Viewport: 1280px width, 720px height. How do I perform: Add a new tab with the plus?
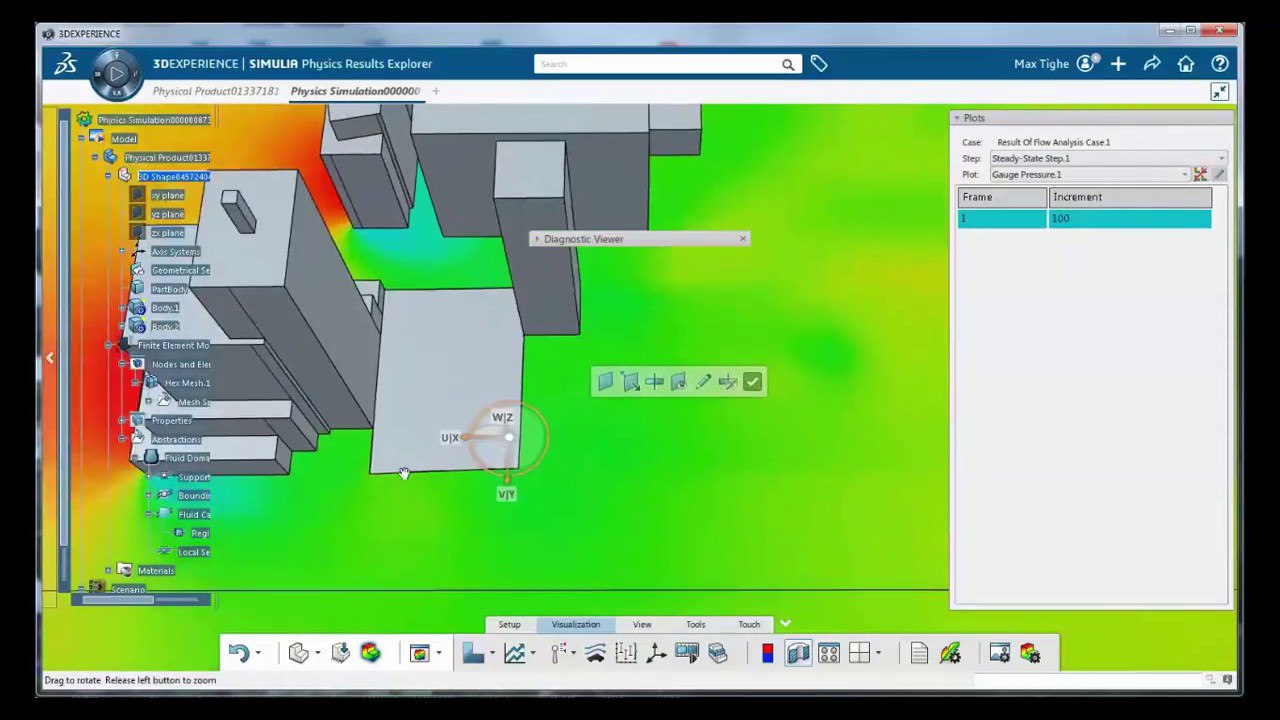pyautogui.click(x=436, y=91)
